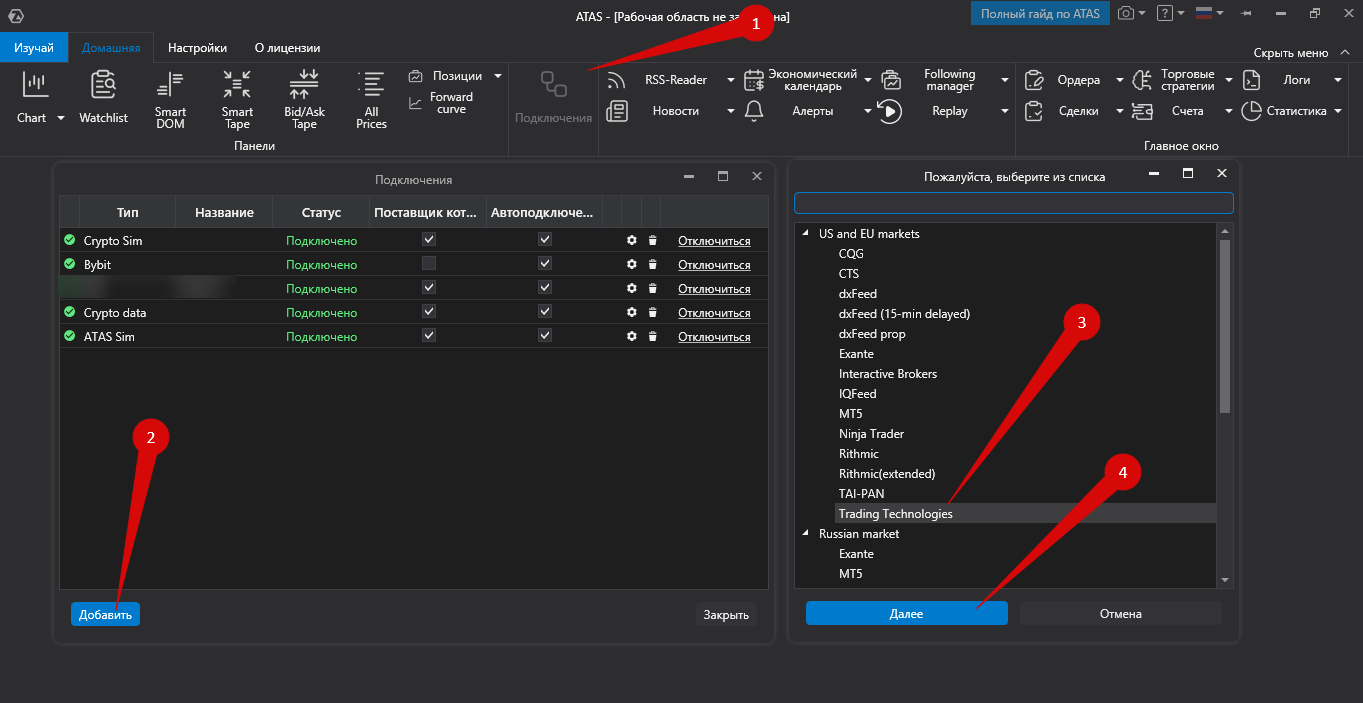1363x703 pixels.
Task: Click the provider list vertical scrollbar
Action: tap(1225, 326)
